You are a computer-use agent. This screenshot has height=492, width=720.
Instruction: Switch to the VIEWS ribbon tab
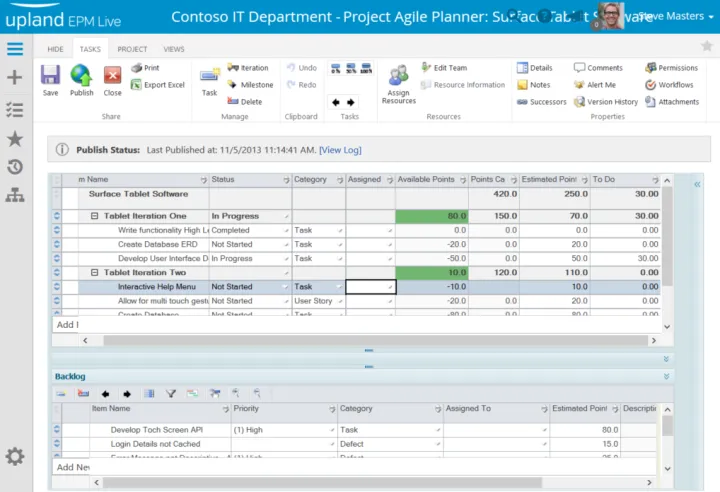click(x=174, y=49)
